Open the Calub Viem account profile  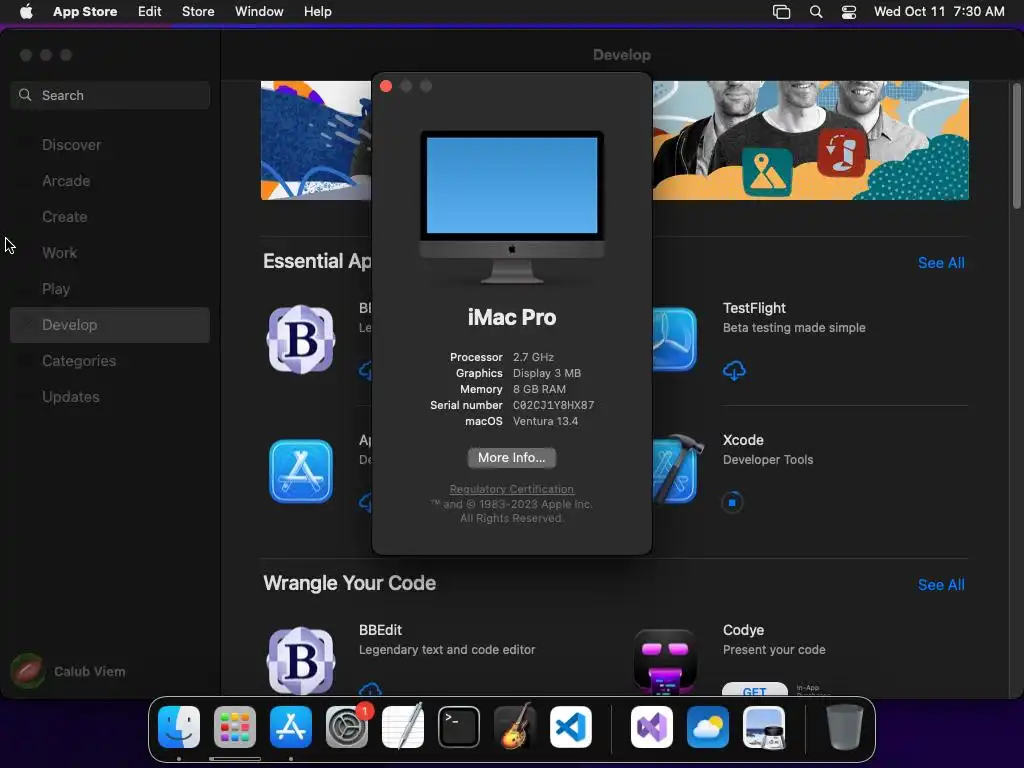coord(68,671)
